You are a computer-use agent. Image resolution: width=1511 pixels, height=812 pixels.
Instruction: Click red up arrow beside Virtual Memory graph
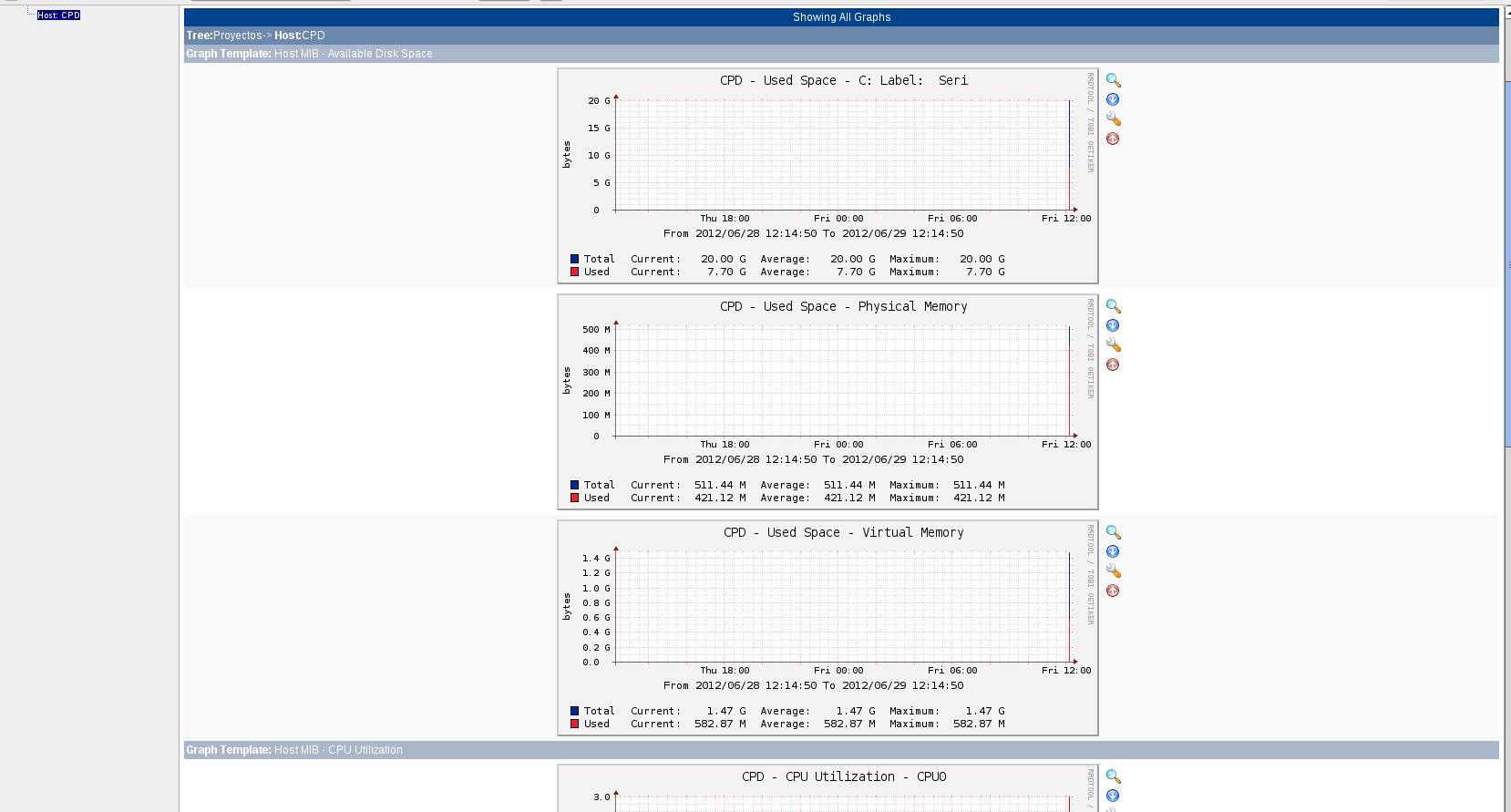click(1113, 591)
